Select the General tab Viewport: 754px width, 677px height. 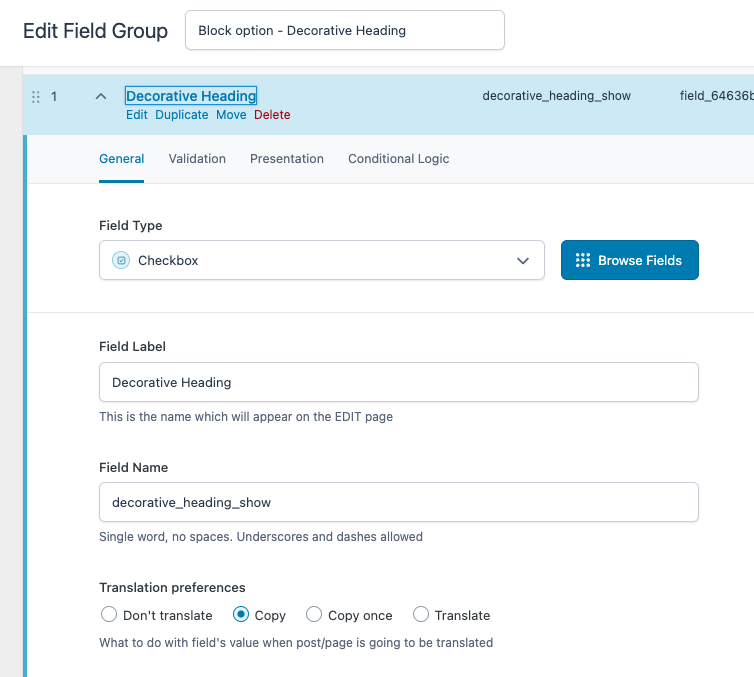tap(122, 159)
